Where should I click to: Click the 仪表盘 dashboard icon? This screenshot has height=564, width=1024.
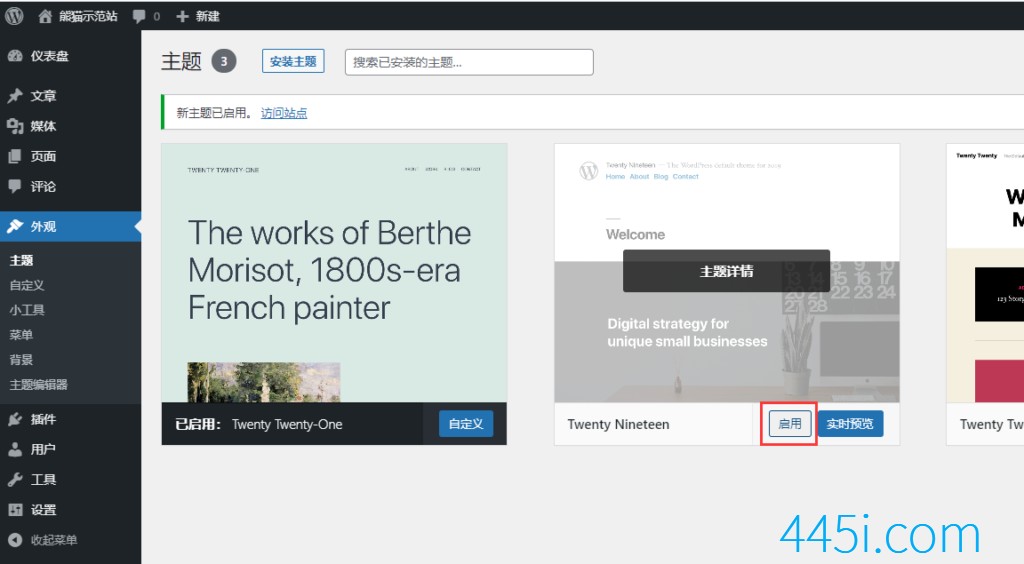(15, 56)
